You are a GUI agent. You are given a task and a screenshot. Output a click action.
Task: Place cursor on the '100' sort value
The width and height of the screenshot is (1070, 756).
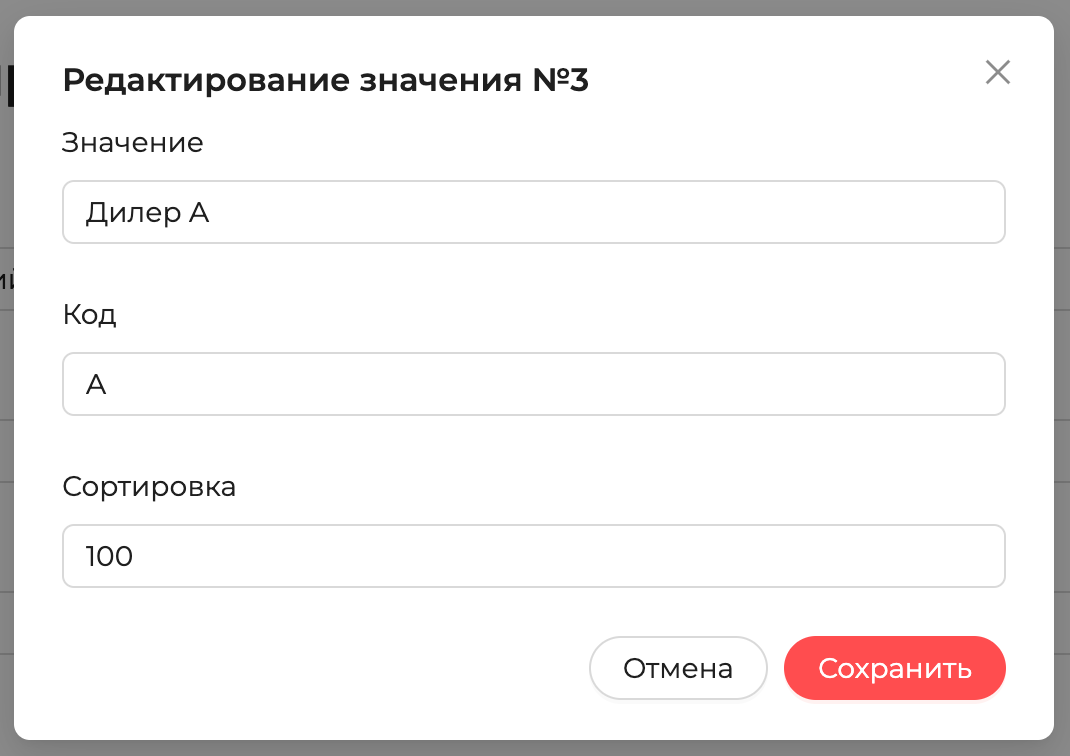click(109, 556)
